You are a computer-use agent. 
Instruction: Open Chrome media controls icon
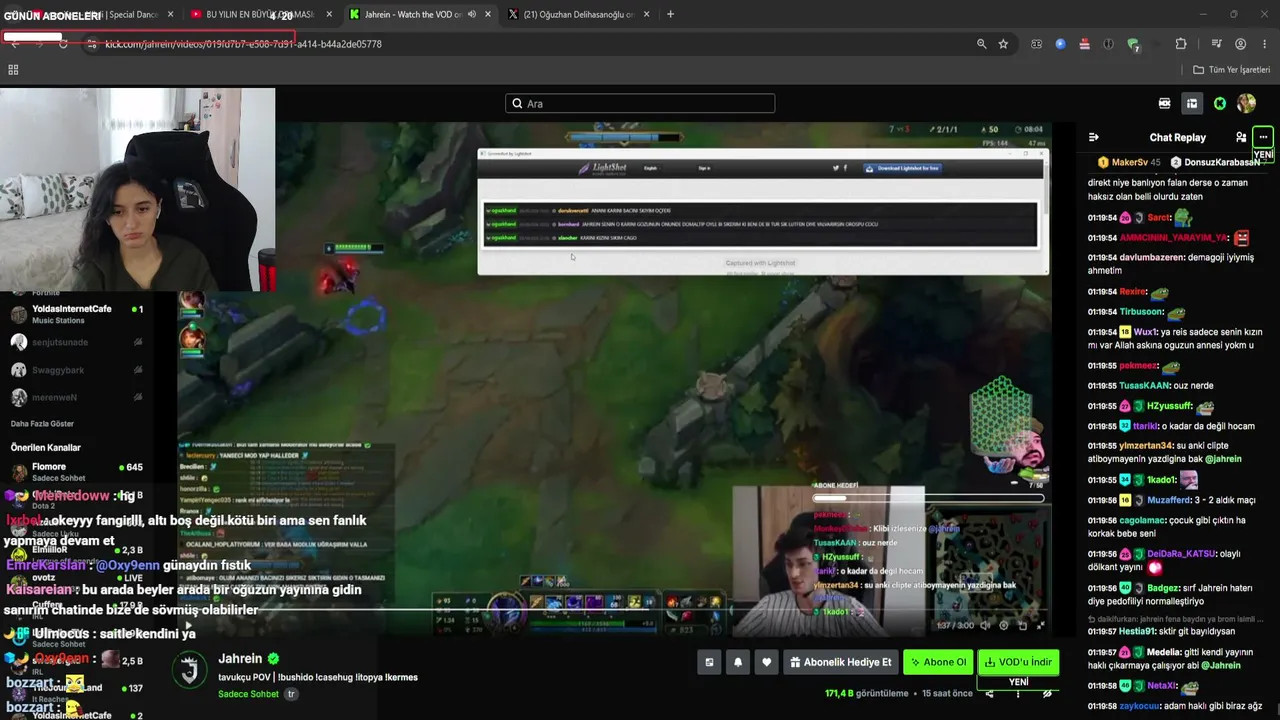(x=1216, y=44)
